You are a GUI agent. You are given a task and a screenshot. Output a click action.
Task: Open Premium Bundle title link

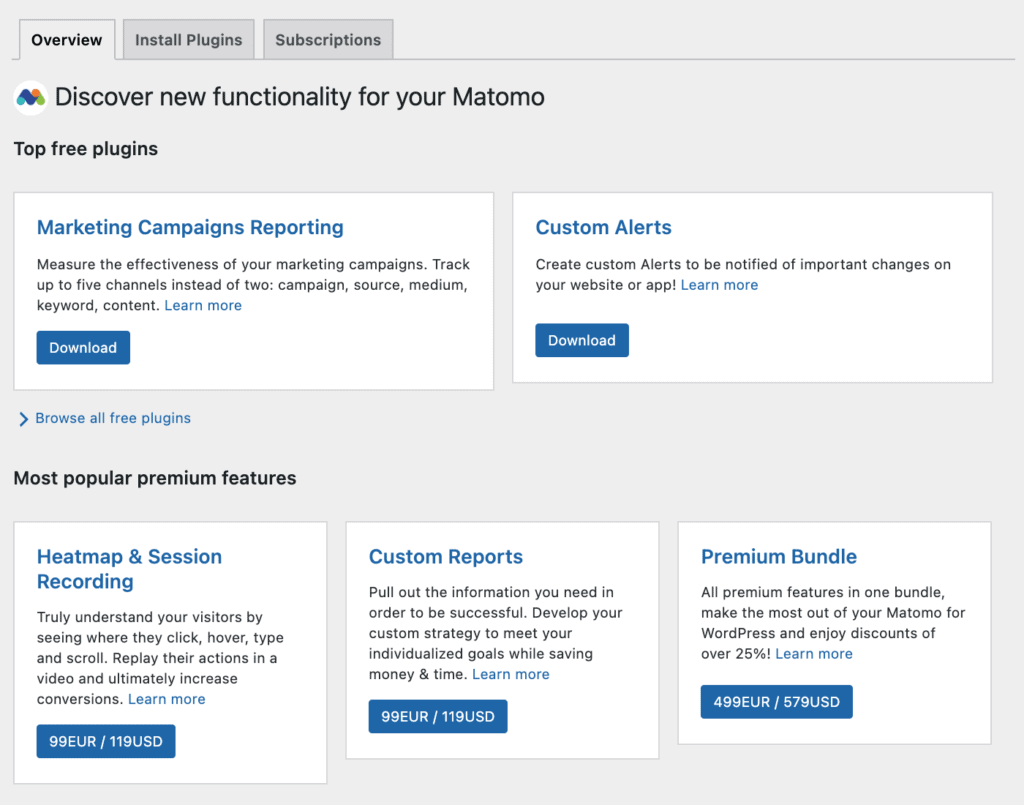778,556
